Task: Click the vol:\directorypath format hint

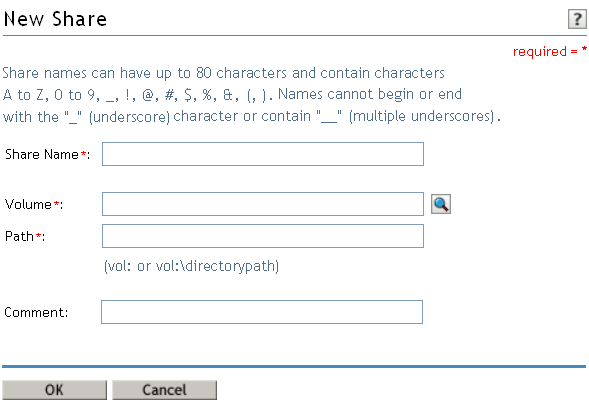Action: pos(191,266)
